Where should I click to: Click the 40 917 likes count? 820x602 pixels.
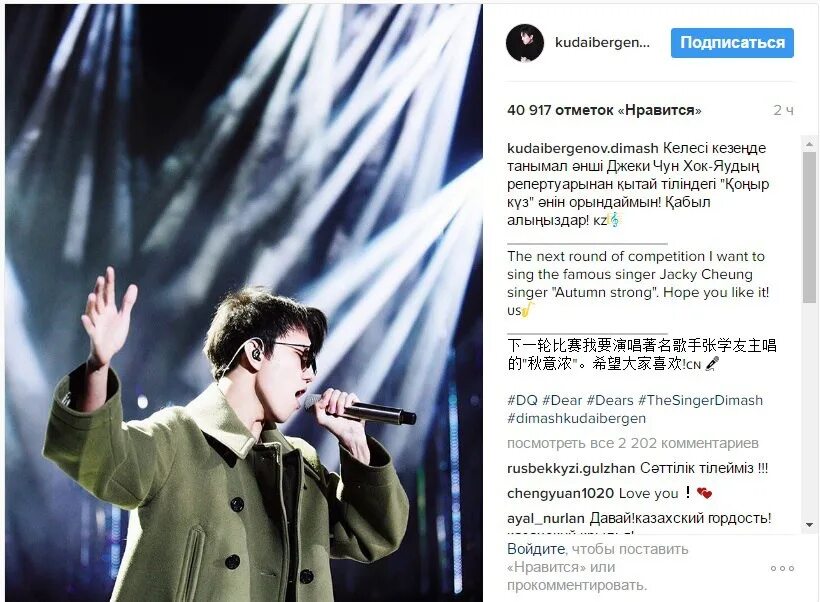pos(604,110)
